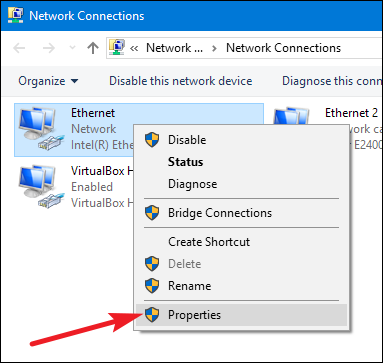This screenshot has width=383, height=363.
Task: Click the shield icon next to Rename
Action: (x=152, y=286)
